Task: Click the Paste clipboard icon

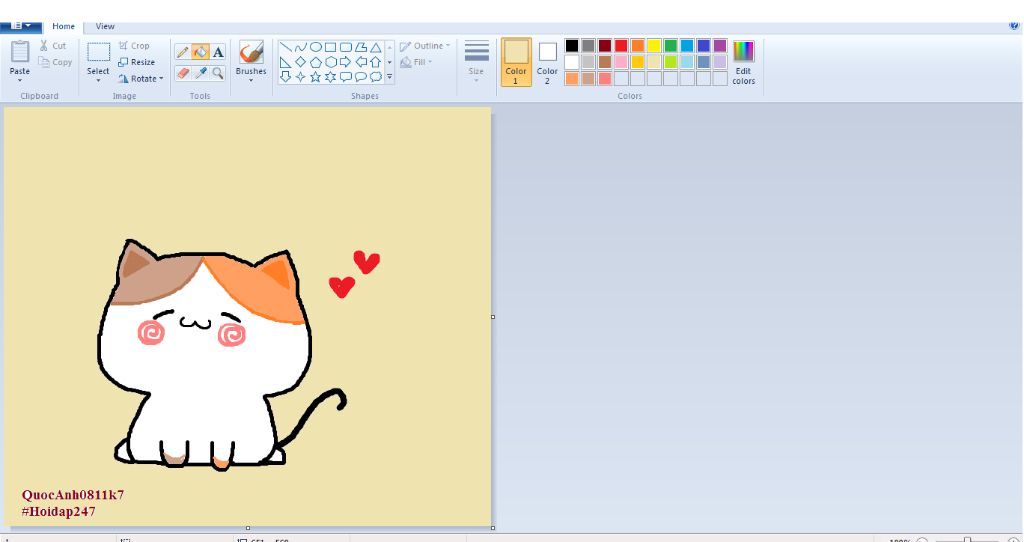Action: [20, 52]
